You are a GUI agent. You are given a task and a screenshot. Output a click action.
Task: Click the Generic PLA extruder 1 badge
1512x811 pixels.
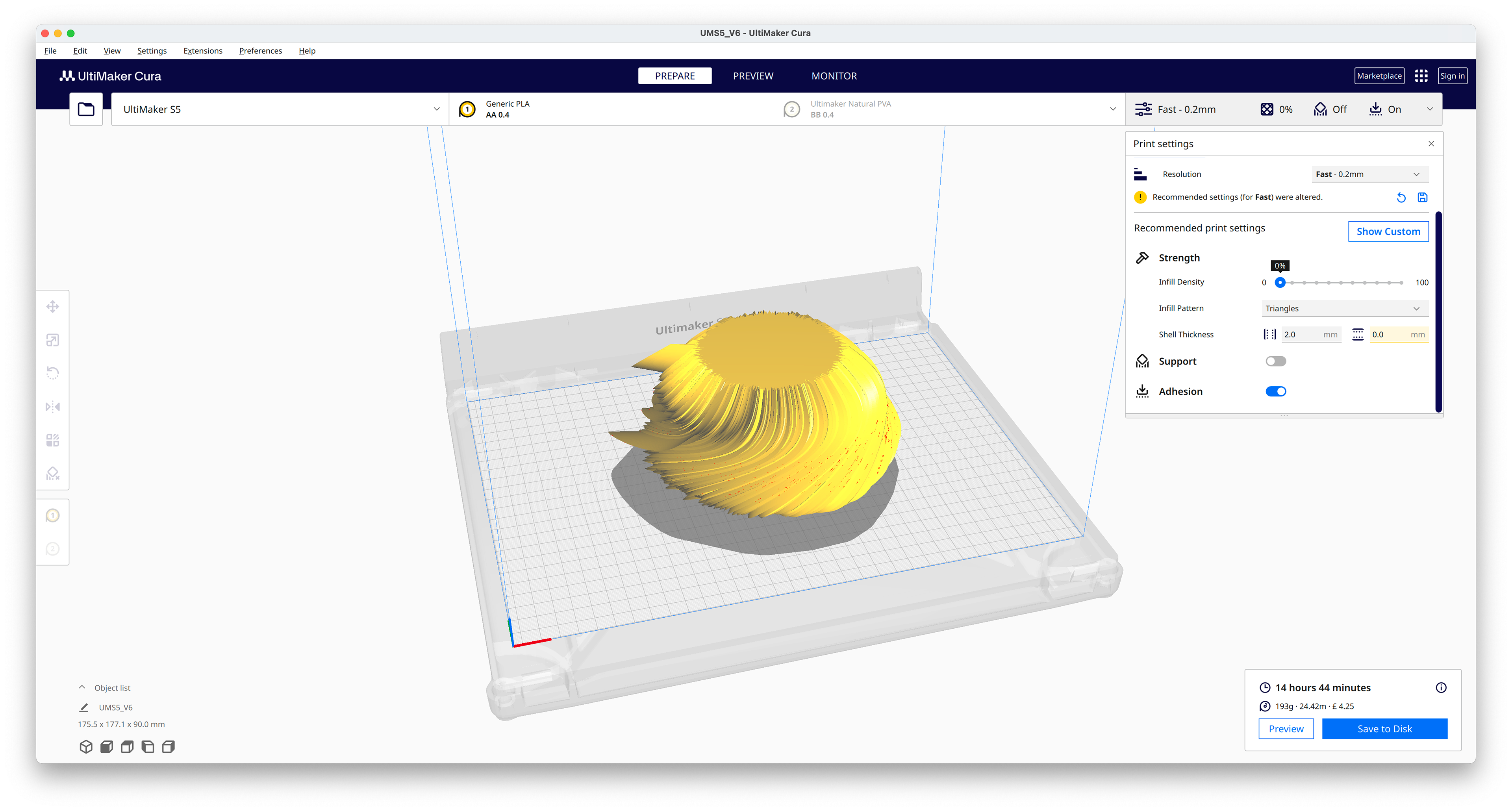tap(467, 109)
